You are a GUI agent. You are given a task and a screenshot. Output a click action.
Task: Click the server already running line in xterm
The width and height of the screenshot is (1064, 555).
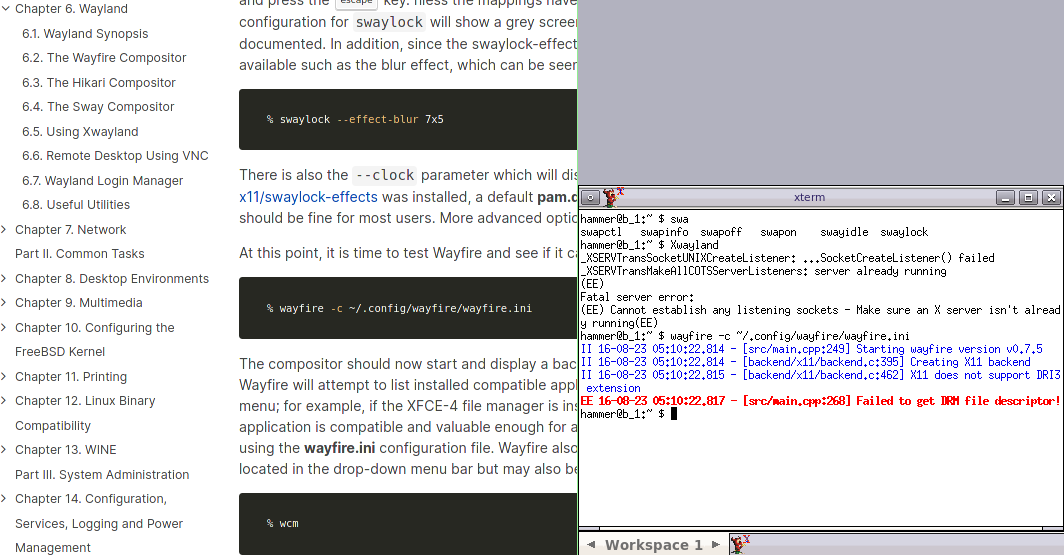click(763, 271)
